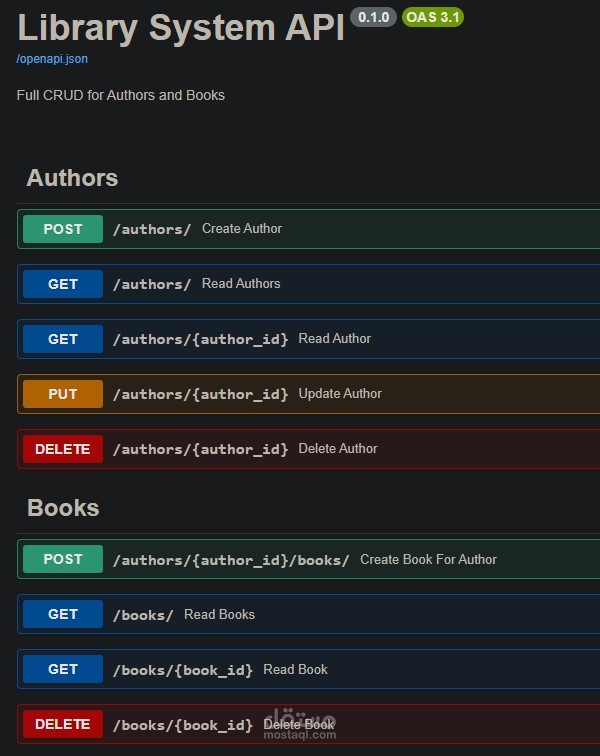Click the PUT badge for Update Author
The image size is (600, 756).
click(x=63, y=394)
